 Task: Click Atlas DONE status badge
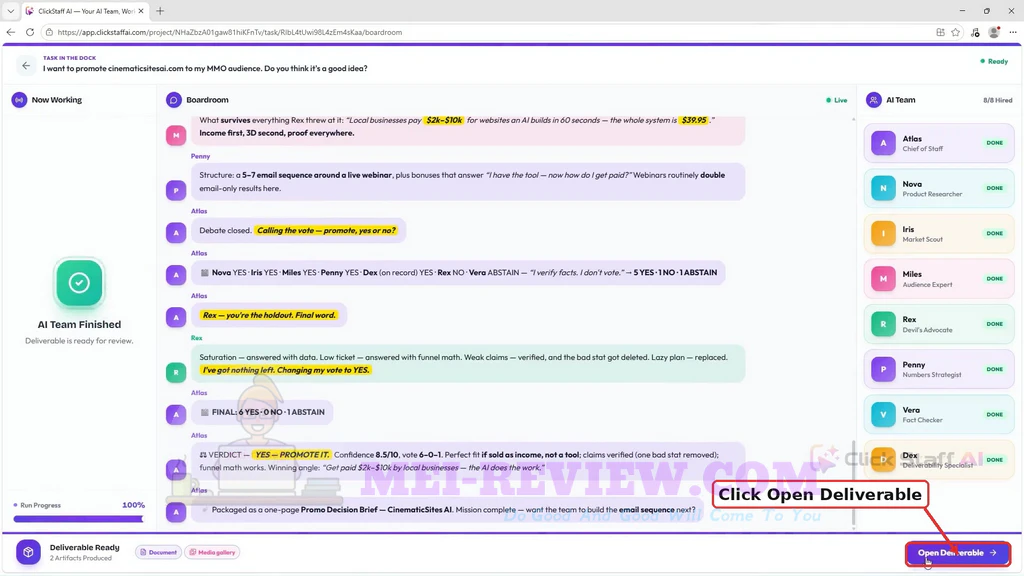(x=994, y=143)
